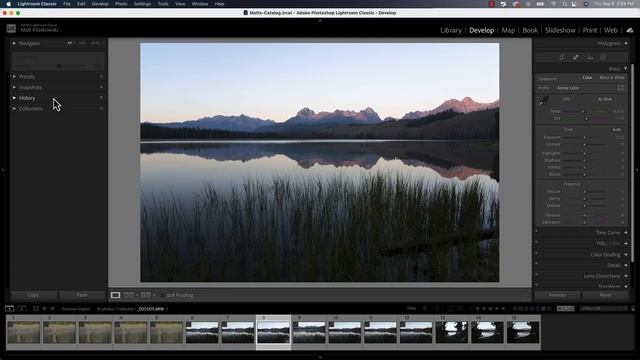640x360 pixels.
Task: Click the Exposure slider handle
Action: point(584,138)
